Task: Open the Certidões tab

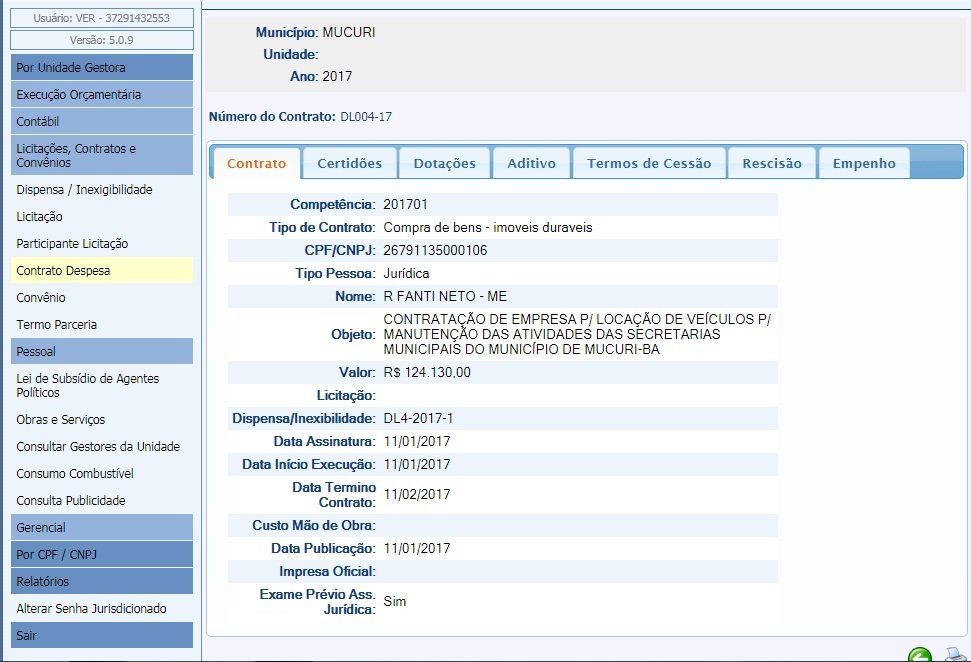Action: [349, 163]
